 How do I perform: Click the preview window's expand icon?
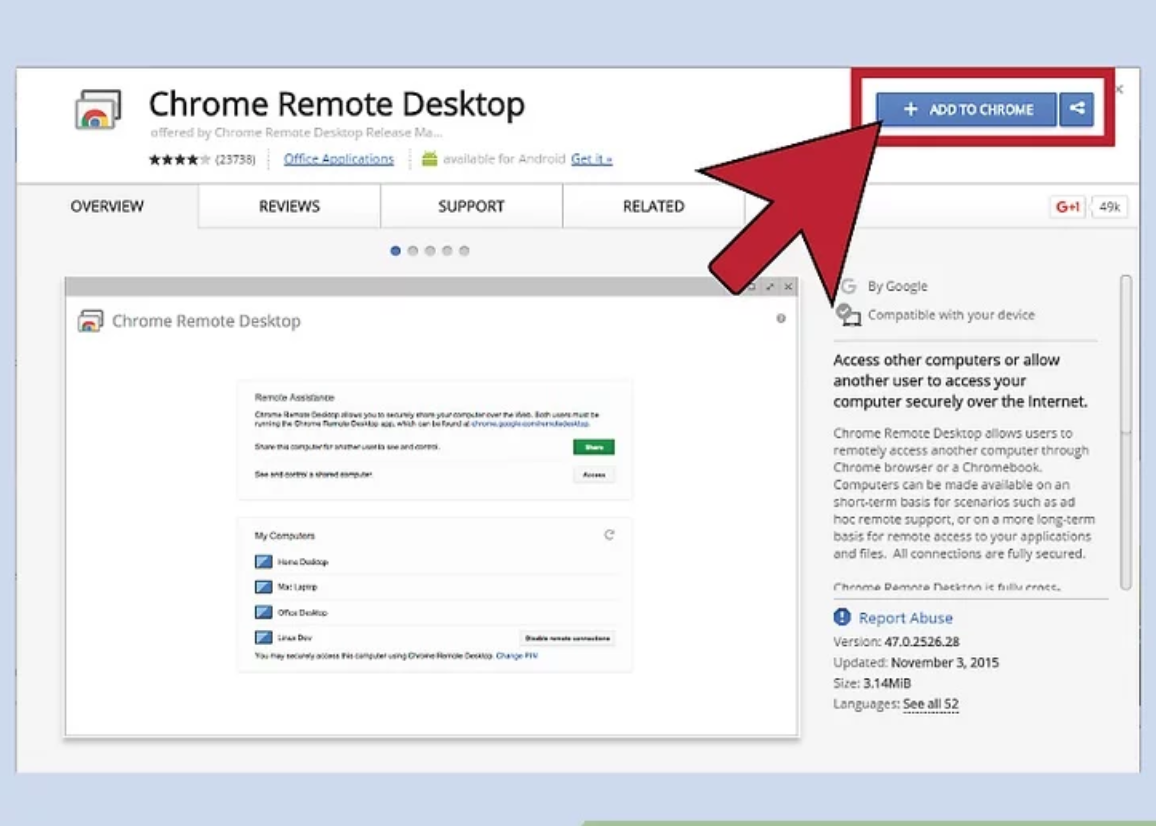(x=770, y=287)
